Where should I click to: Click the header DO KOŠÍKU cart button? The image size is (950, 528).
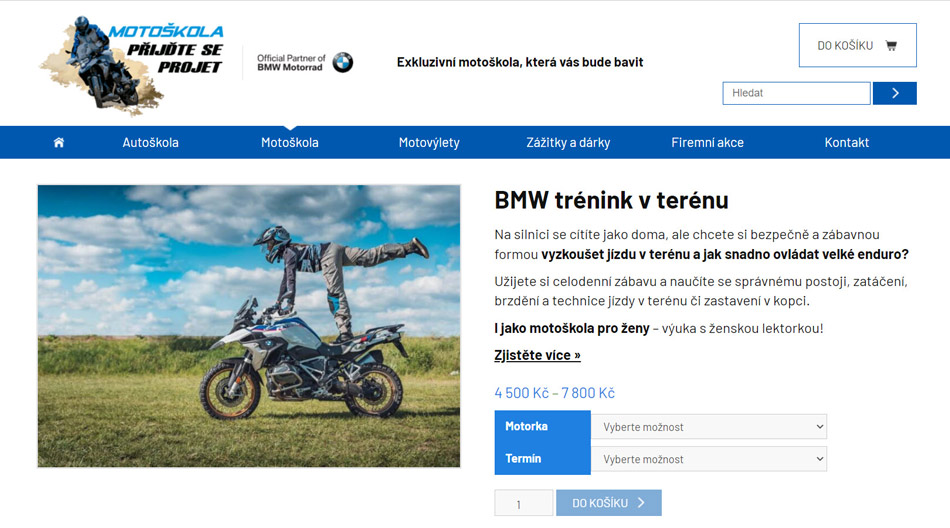[x=857, y=45]
